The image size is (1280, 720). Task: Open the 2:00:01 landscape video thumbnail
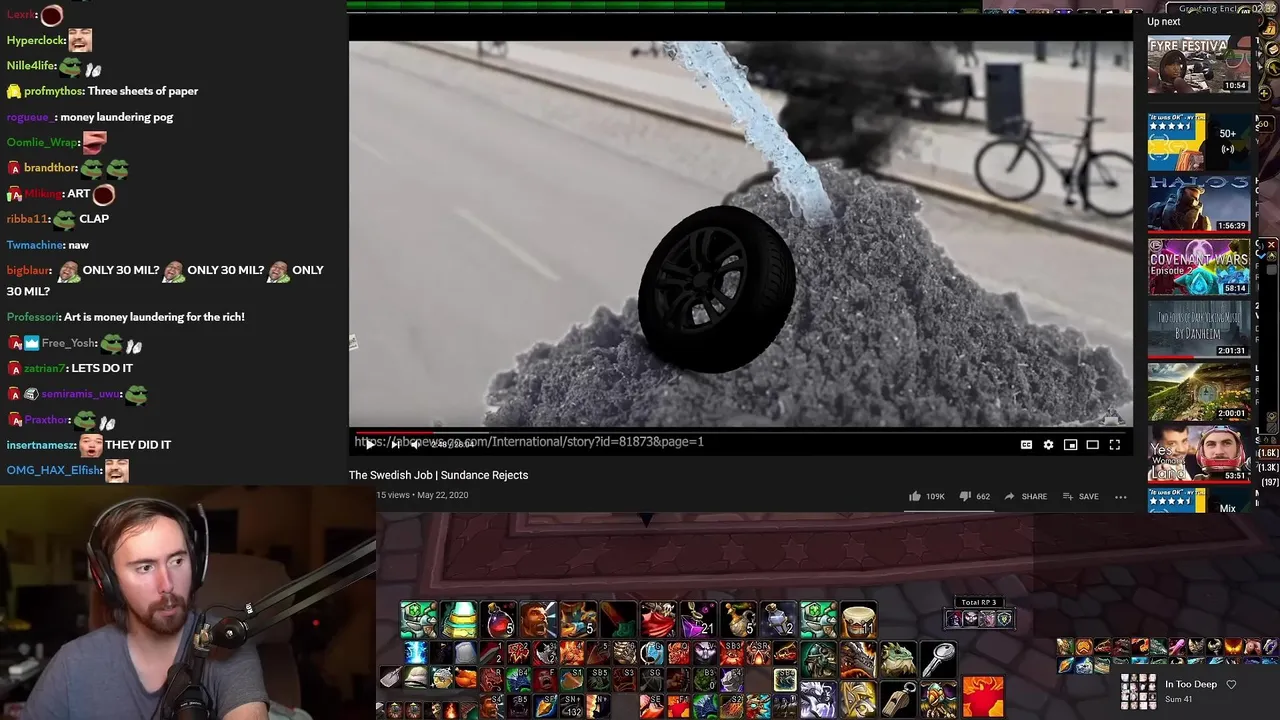point(1198,391)
